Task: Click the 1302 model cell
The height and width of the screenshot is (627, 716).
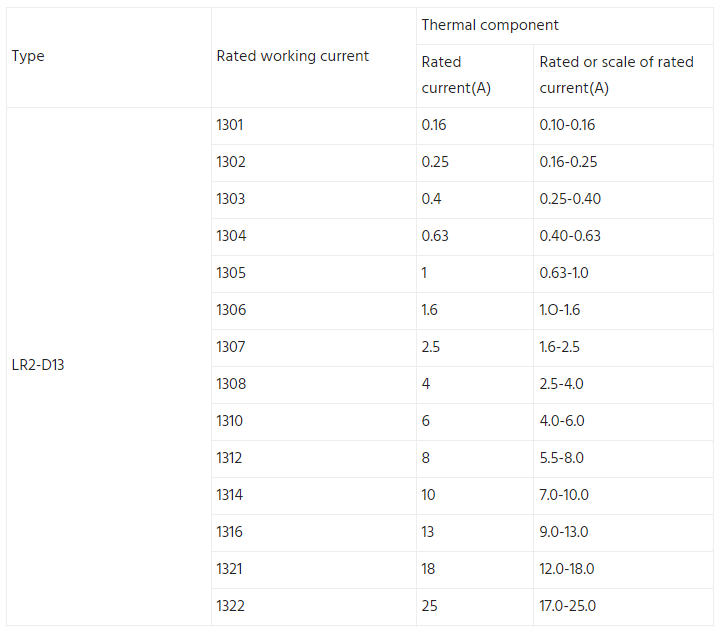Action: coord(314,163)
